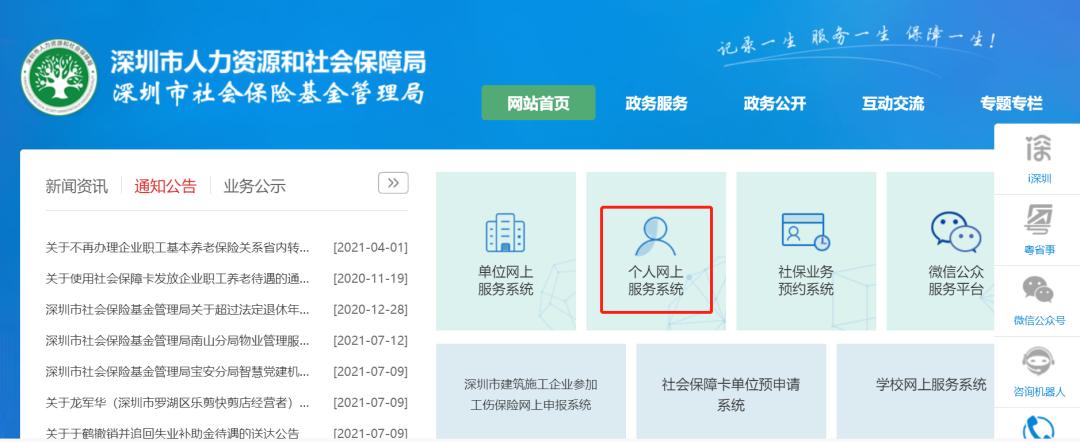
Task: Switch to the 业务公示 tab
Action: coord(254,186)
